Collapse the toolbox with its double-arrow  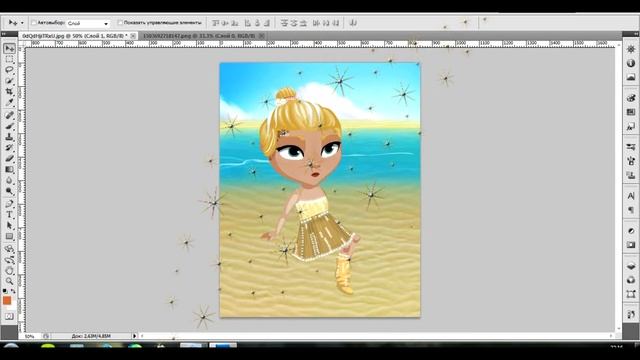pos(4,33)
